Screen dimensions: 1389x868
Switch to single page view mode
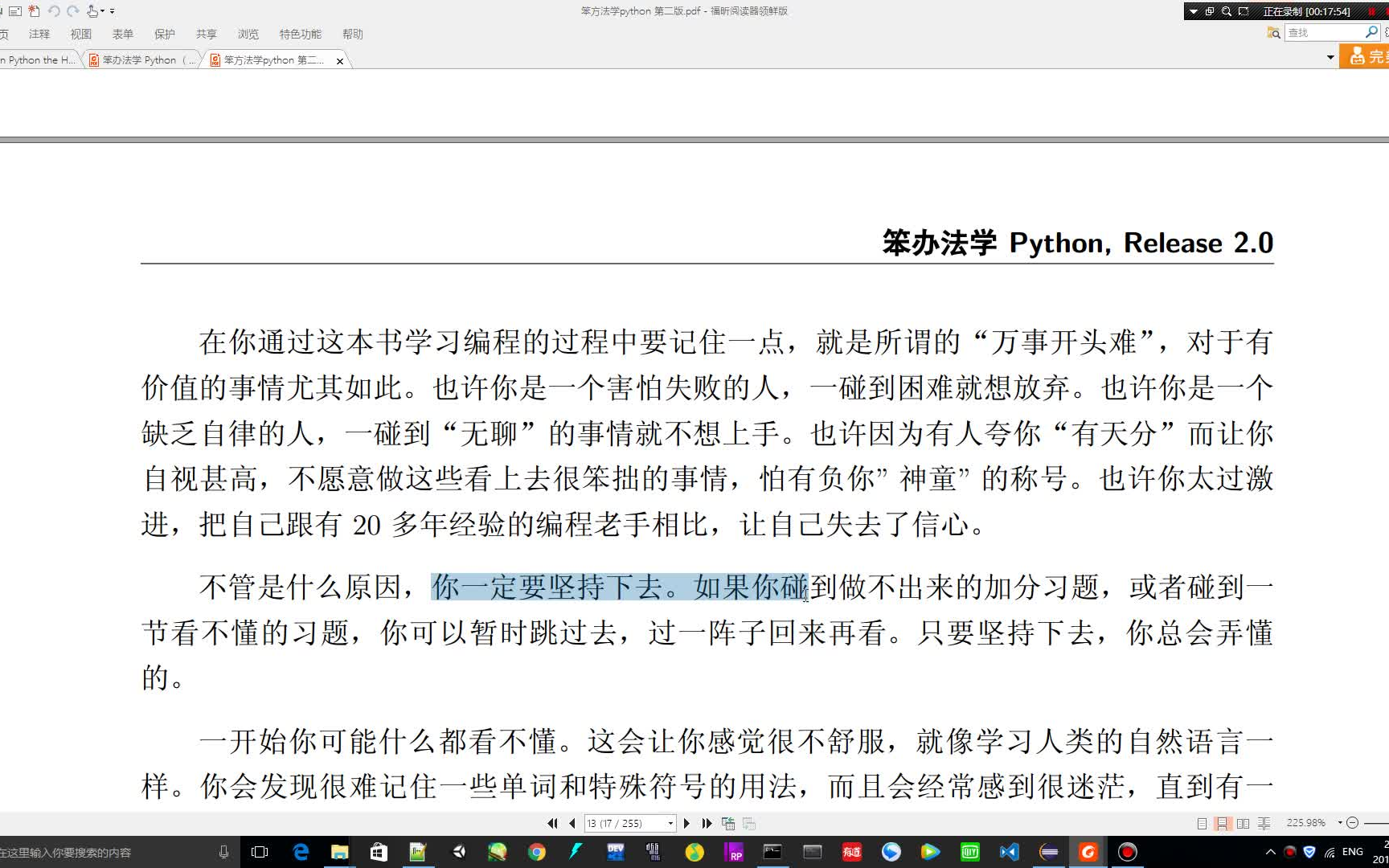[x=1202, y=823]
